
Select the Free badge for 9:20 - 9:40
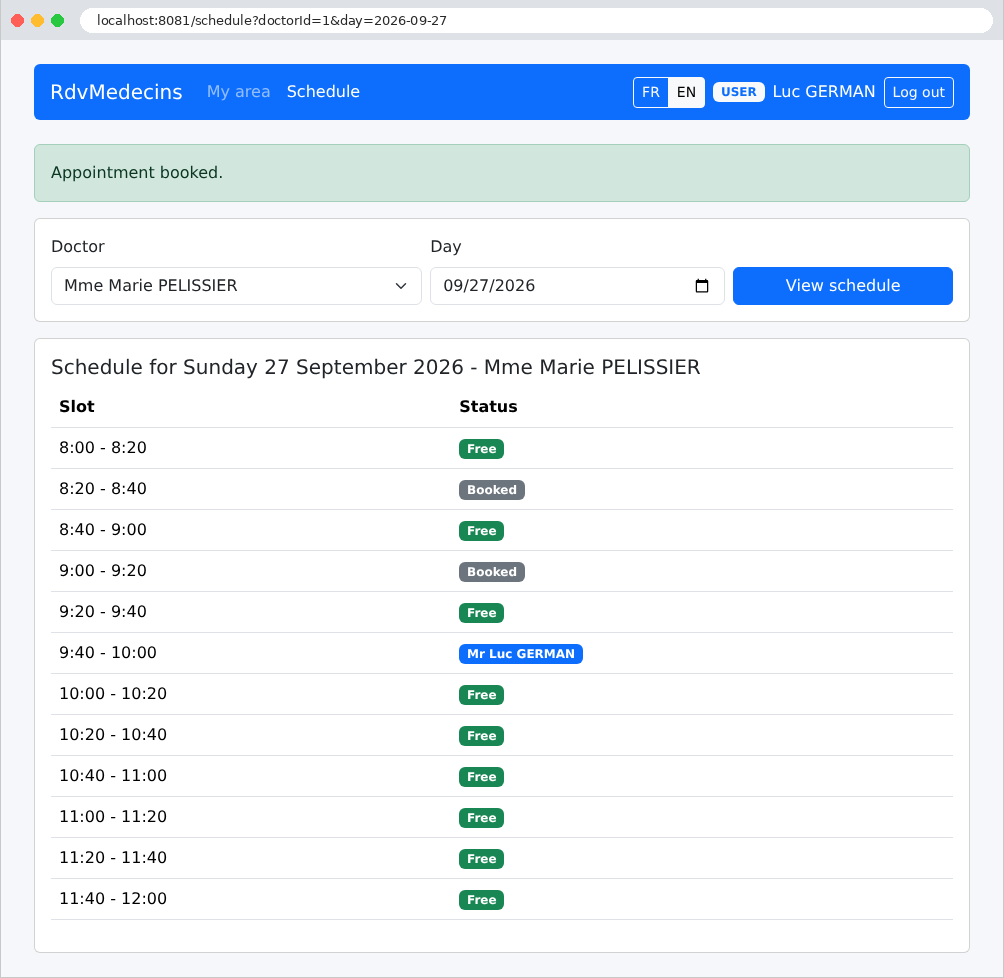(x=482, y=613)
